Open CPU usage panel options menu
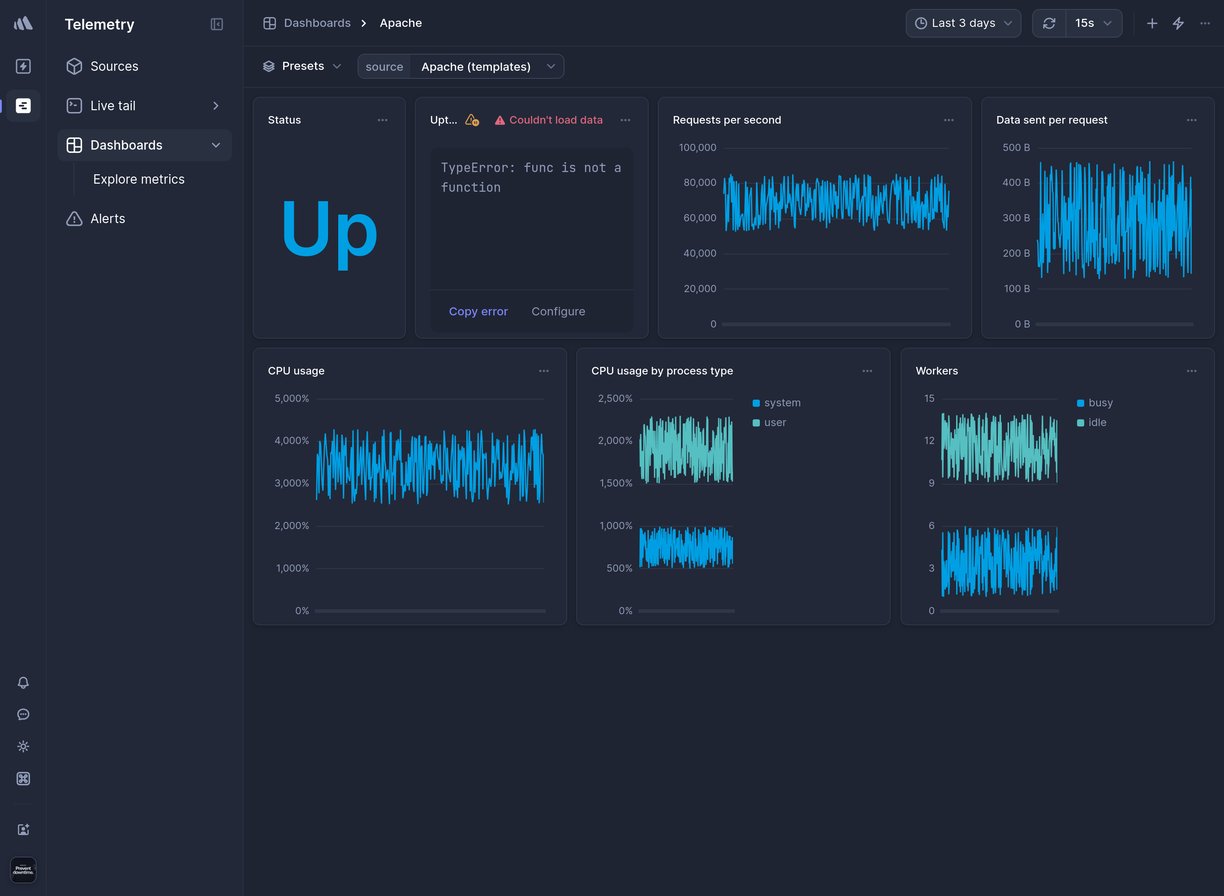 tap(544, 371)
